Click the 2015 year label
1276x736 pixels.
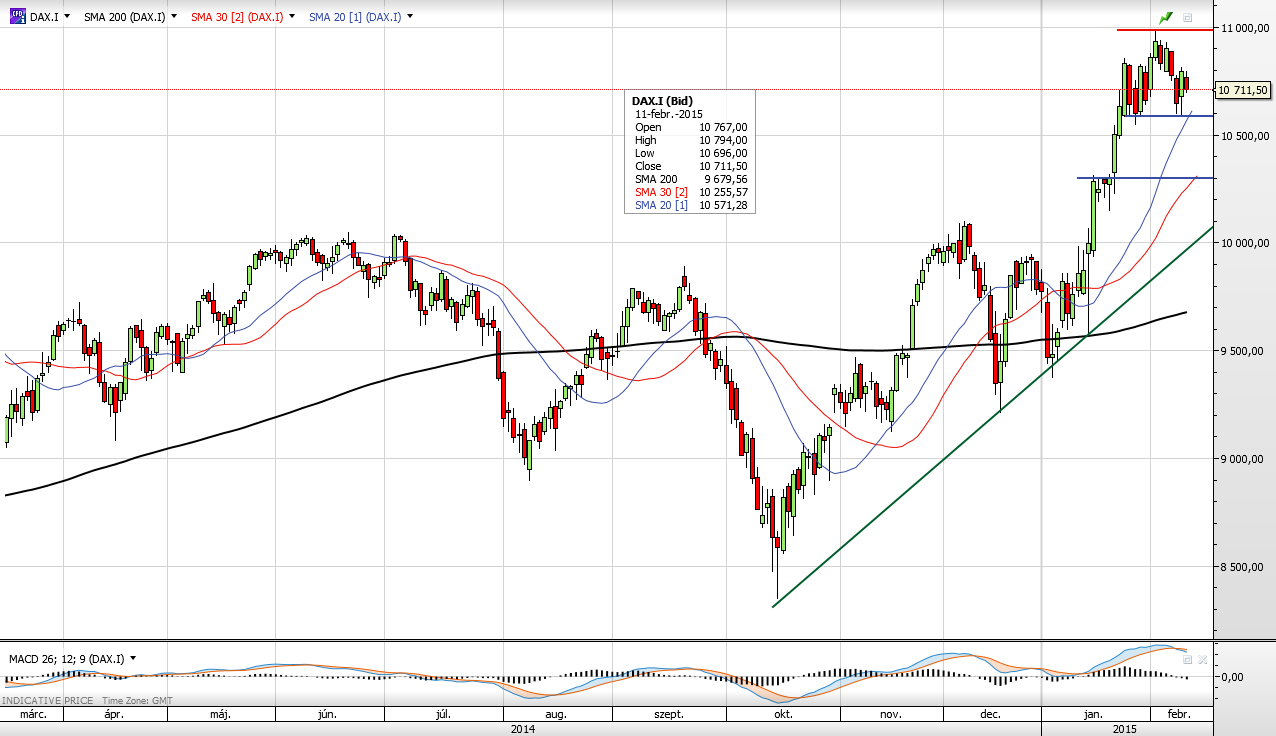[x=1127, y=729]
